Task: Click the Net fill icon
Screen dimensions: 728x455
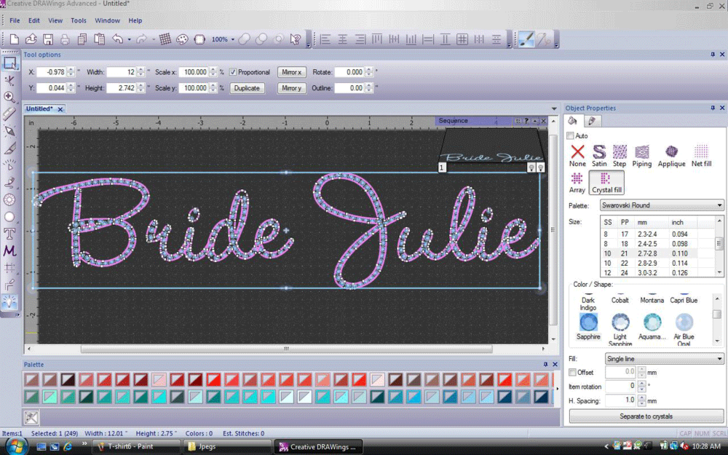Action: 701,155
